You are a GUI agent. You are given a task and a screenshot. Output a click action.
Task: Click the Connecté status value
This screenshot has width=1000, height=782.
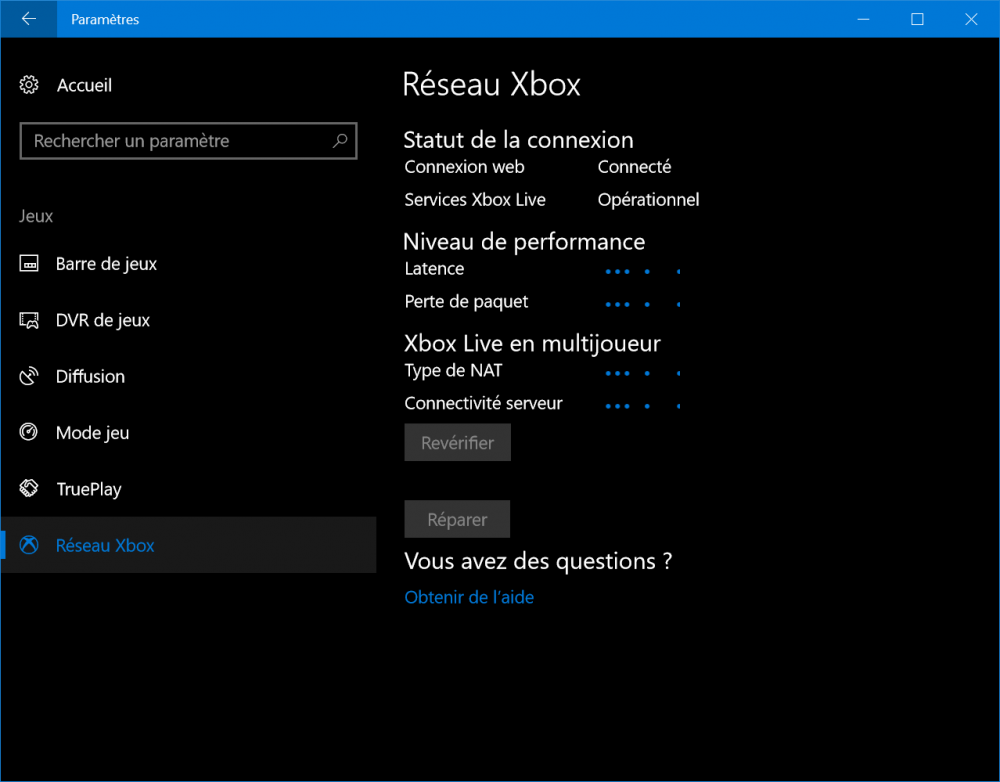tap(635, 167)
